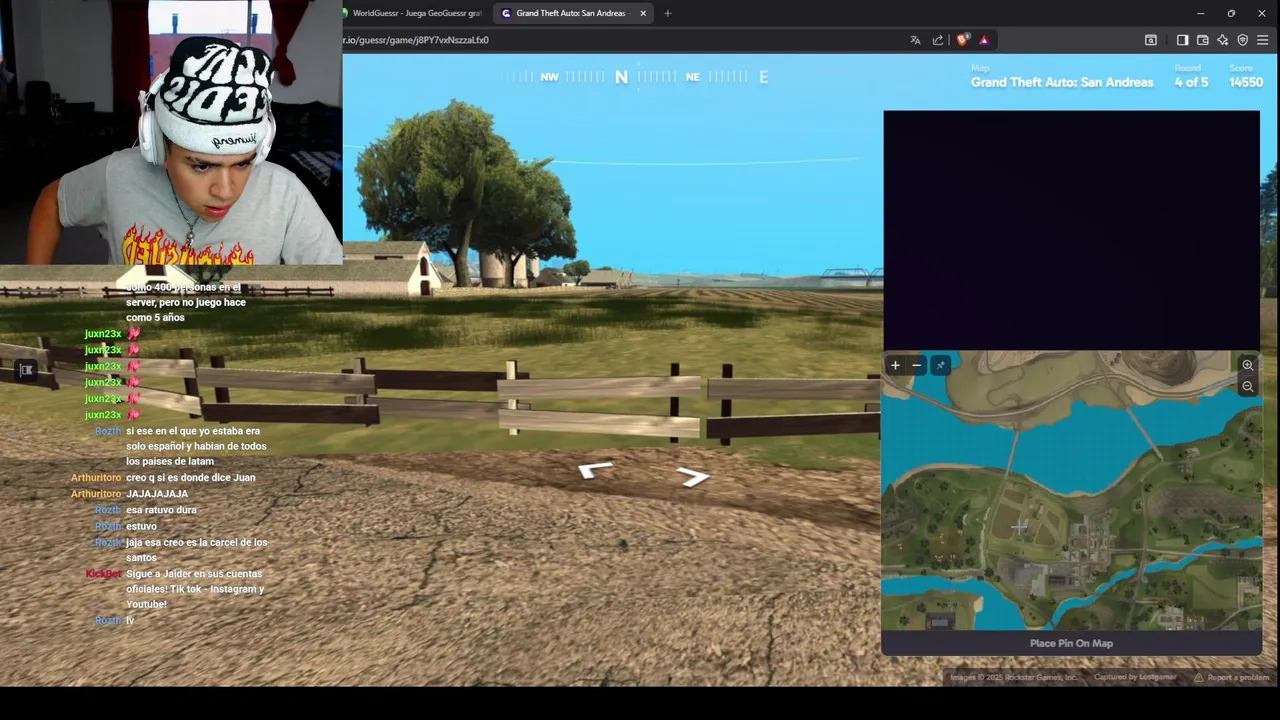Click the 'esa ratuvo dura' chat message
Screen dimensions: 1280x720
161,510
